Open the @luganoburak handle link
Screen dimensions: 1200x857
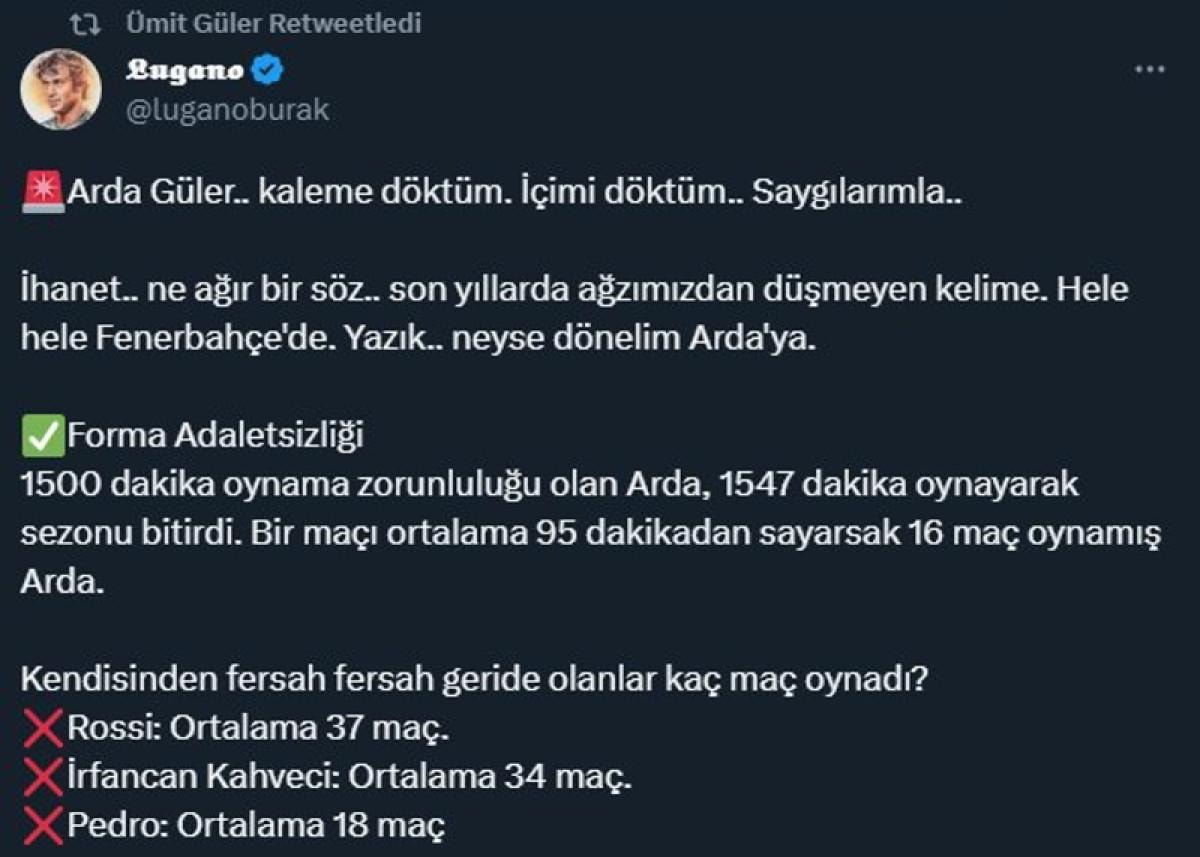tap(228, 109)
